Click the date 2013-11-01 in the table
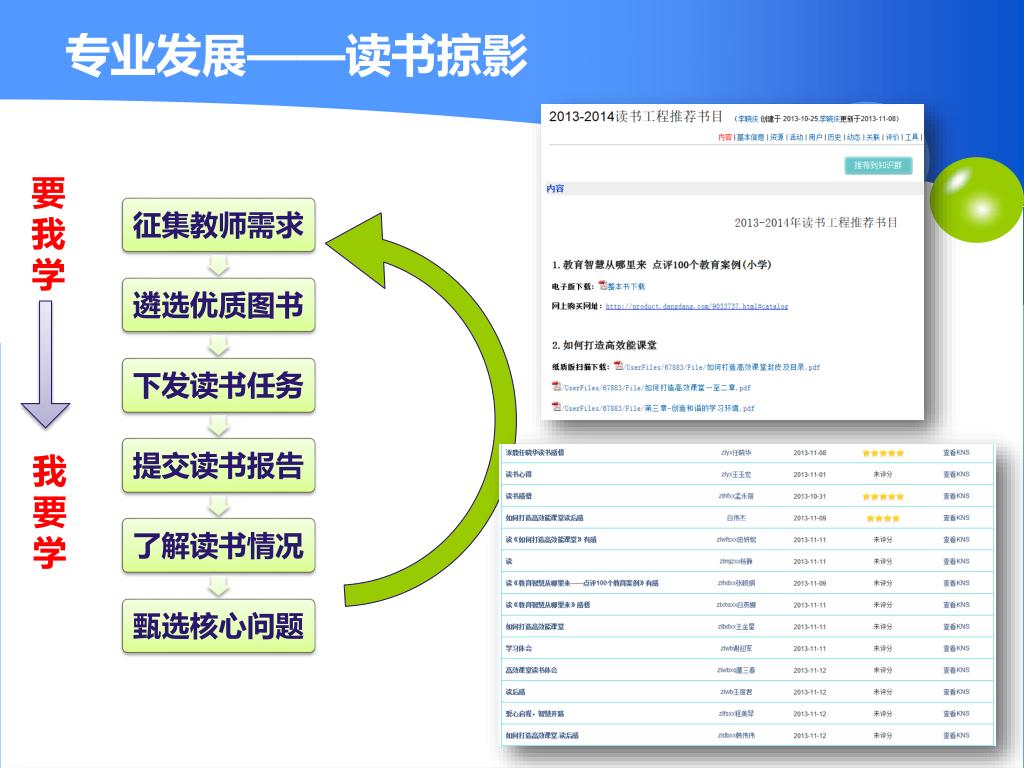1024x768 pixels. tap(810, 474)
